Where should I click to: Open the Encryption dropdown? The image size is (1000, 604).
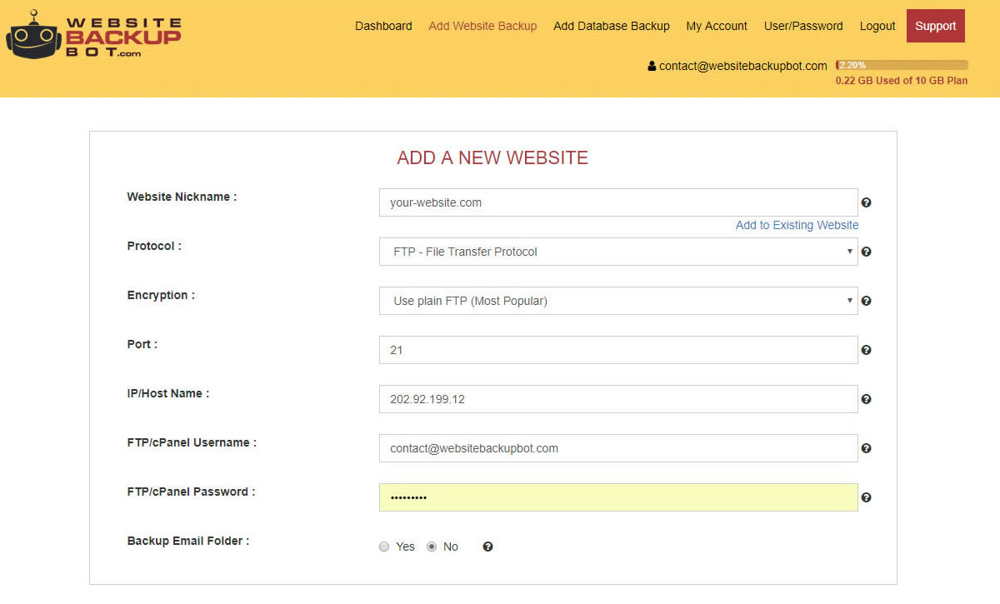click(x=618, y=301)
